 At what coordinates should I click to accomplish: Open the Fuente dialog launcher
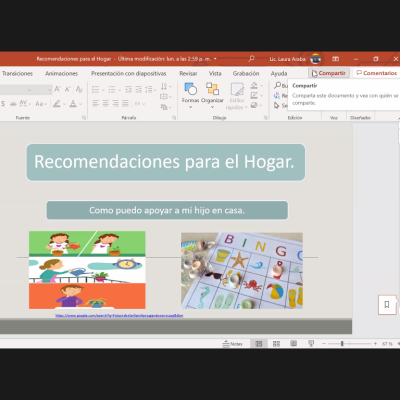[x=84, y=118]
